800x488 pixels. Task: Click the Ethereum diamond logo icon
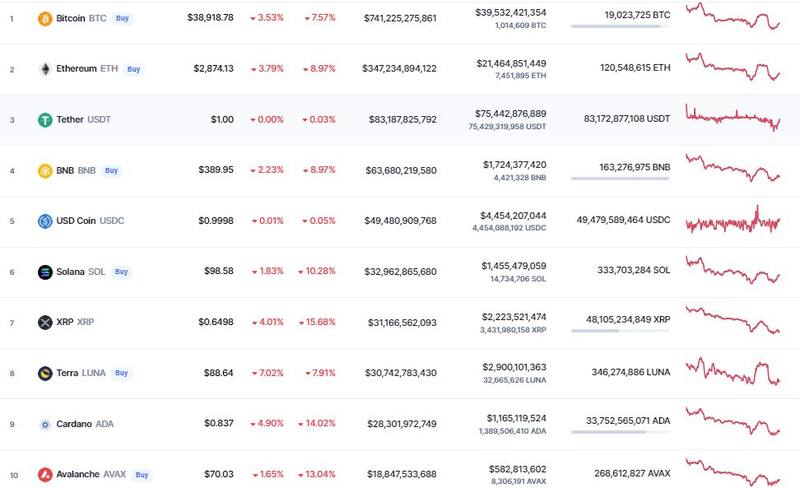click(44, 69)
